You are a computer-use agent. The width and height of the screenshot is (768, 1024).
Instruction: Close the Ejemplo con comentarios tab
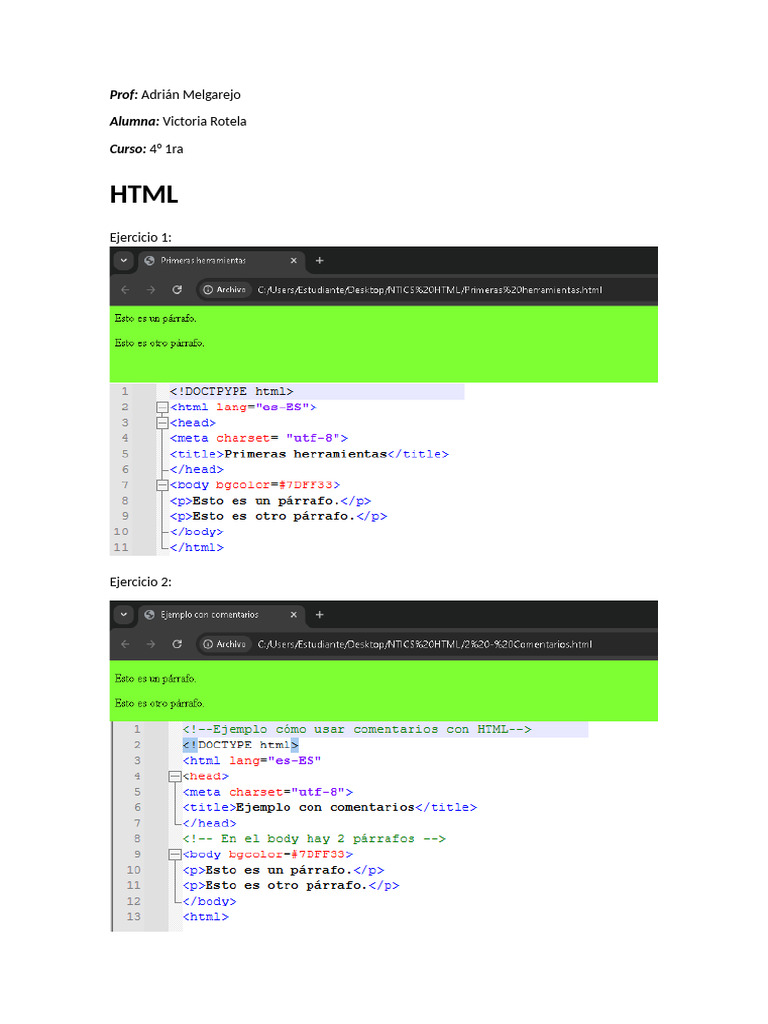coord(293,615)
